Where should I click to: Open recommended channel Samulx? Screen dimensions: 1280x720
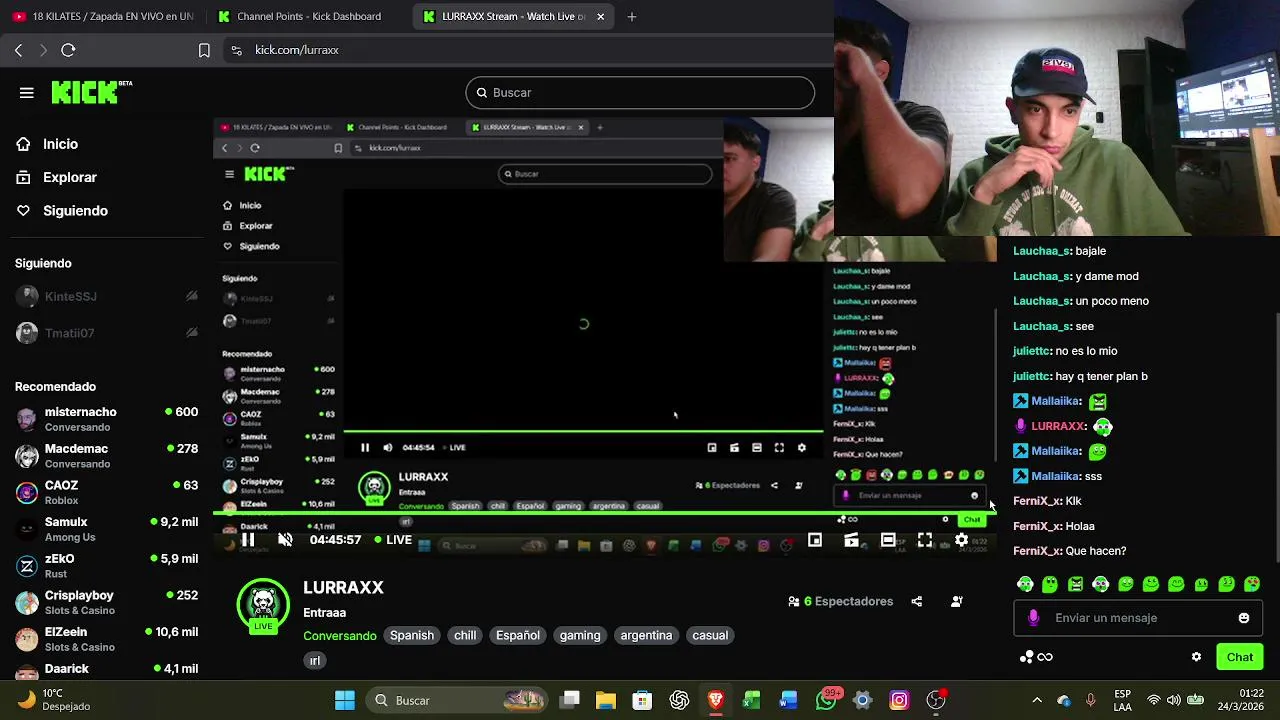pos(105,529)
